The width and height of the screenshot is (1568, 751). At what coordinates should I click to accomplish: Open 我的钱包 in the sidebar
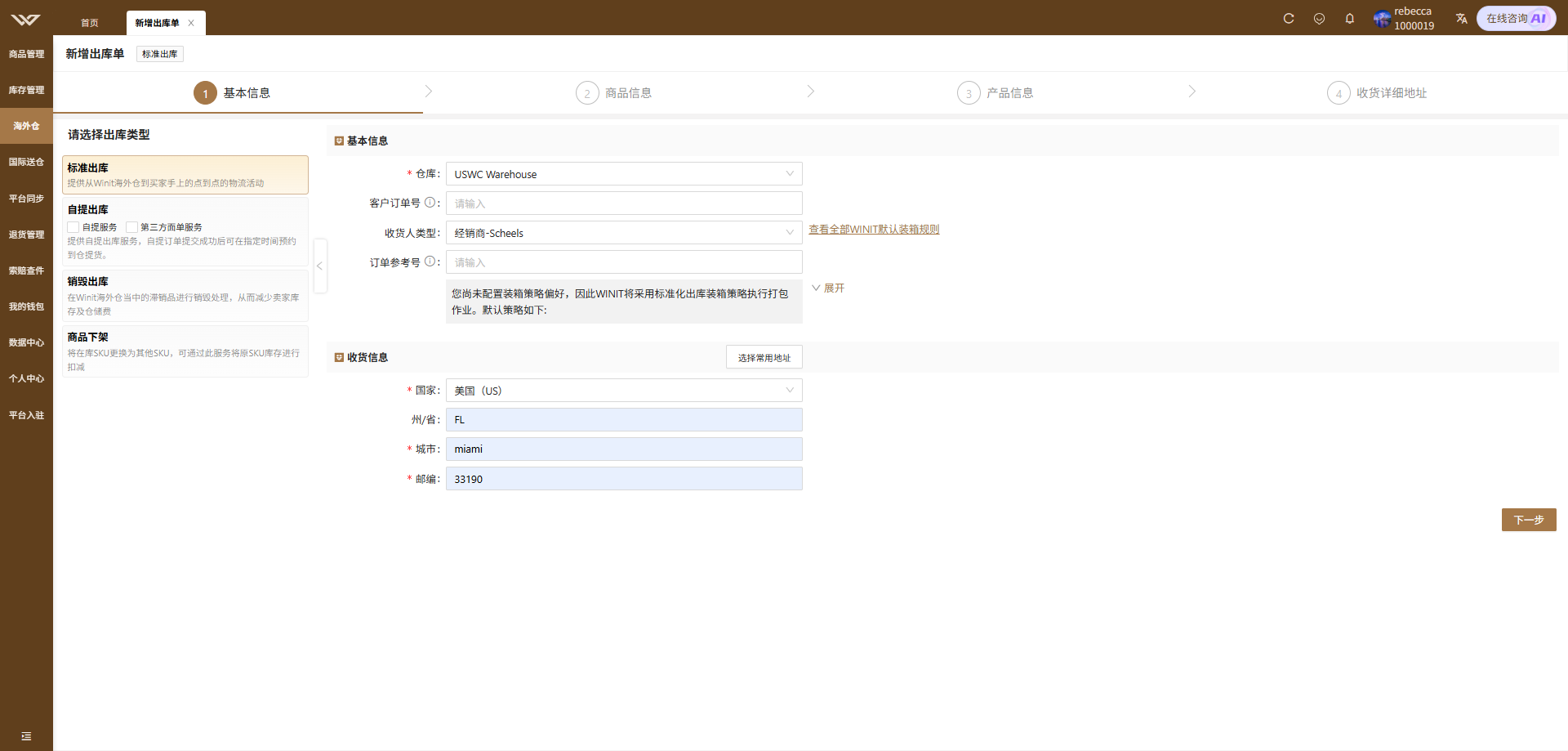26,306
